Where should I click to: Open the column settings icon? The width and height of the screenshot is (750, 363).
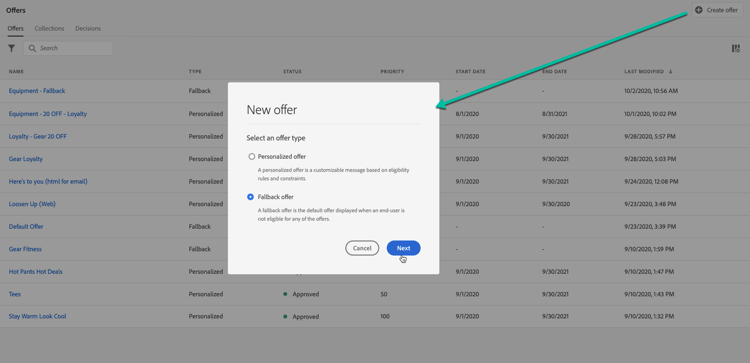coord(736,48)
